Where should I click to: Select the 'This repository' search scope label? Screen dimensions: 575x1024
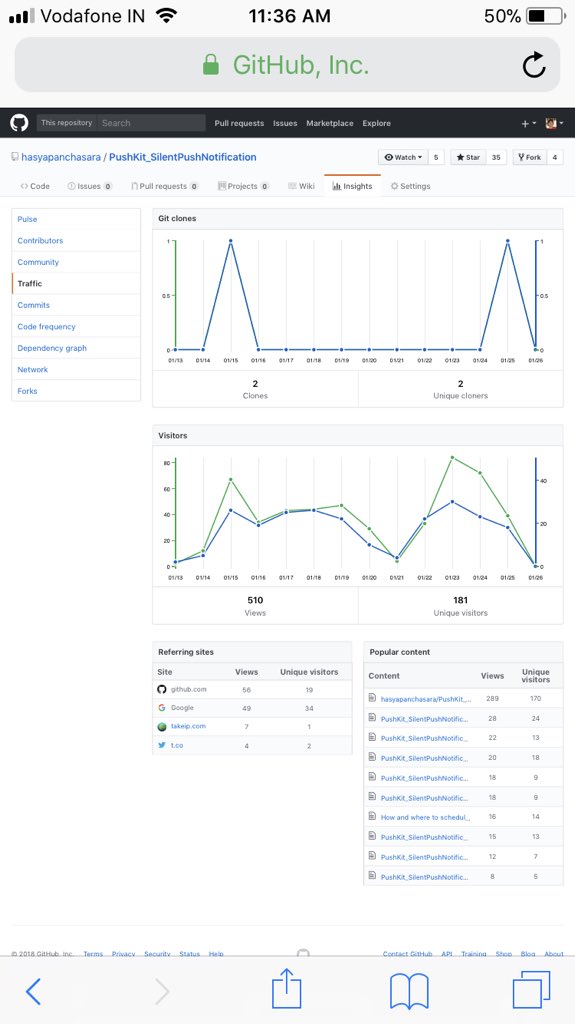pos(67,123)
